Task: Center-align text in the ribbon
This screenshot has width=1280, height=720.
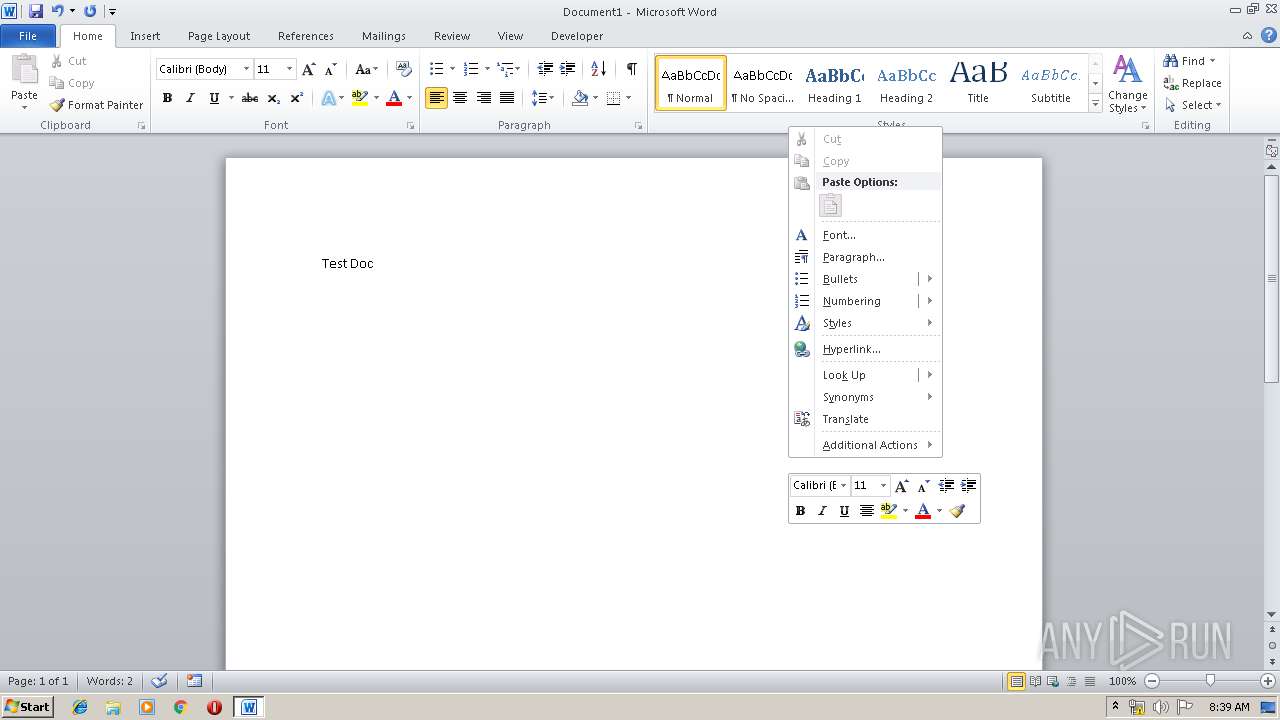Action: coord(460,98)
